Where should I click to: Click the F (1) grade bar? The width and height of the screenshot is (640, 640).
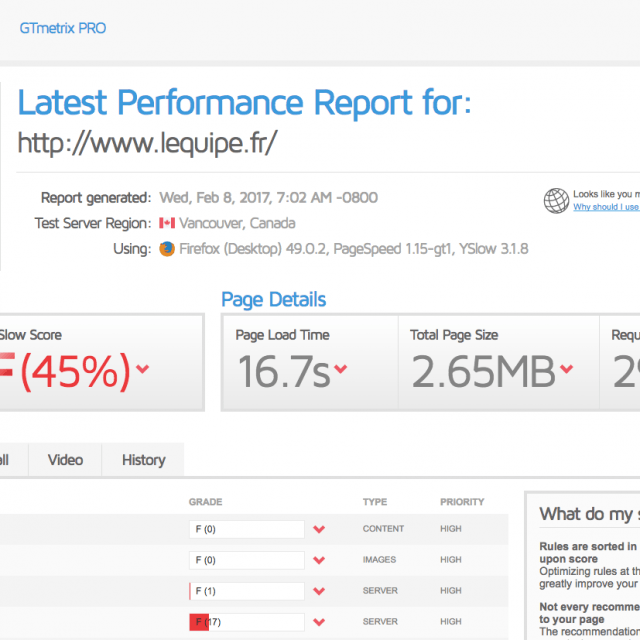247,591
